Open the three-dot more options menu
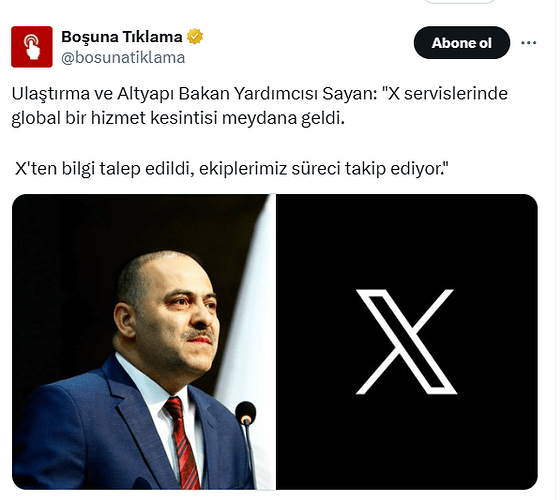 tap(529, 43)
